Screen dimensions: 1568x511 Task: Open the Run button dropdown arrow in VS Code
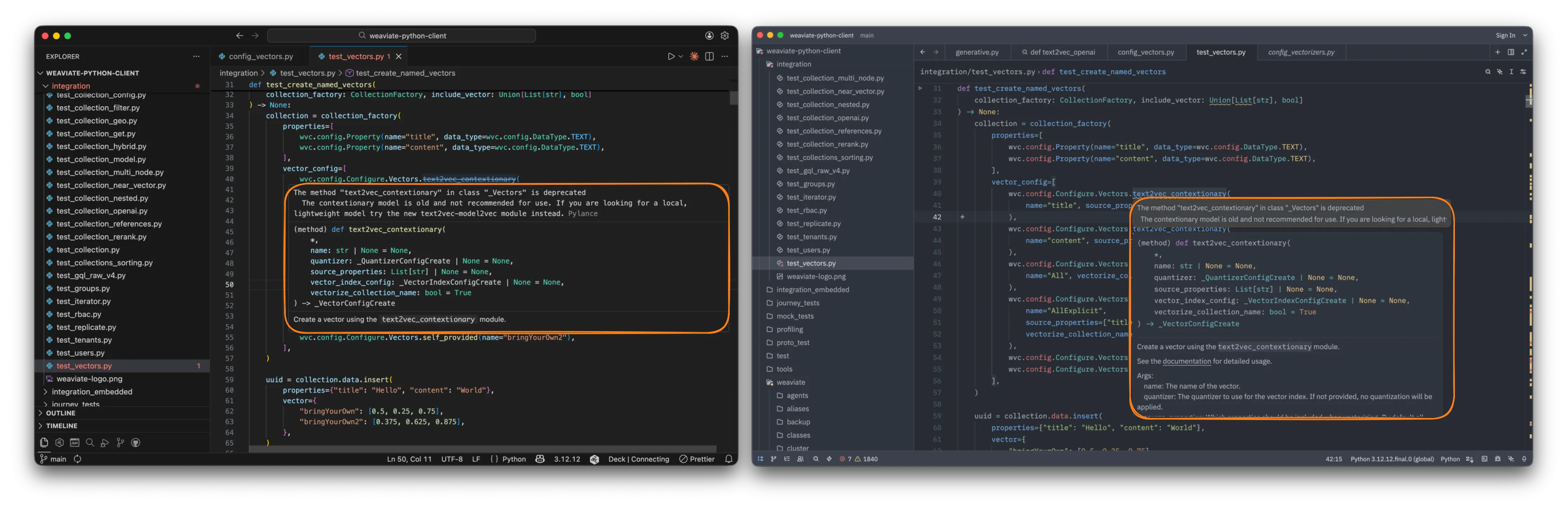pos(681,57)
